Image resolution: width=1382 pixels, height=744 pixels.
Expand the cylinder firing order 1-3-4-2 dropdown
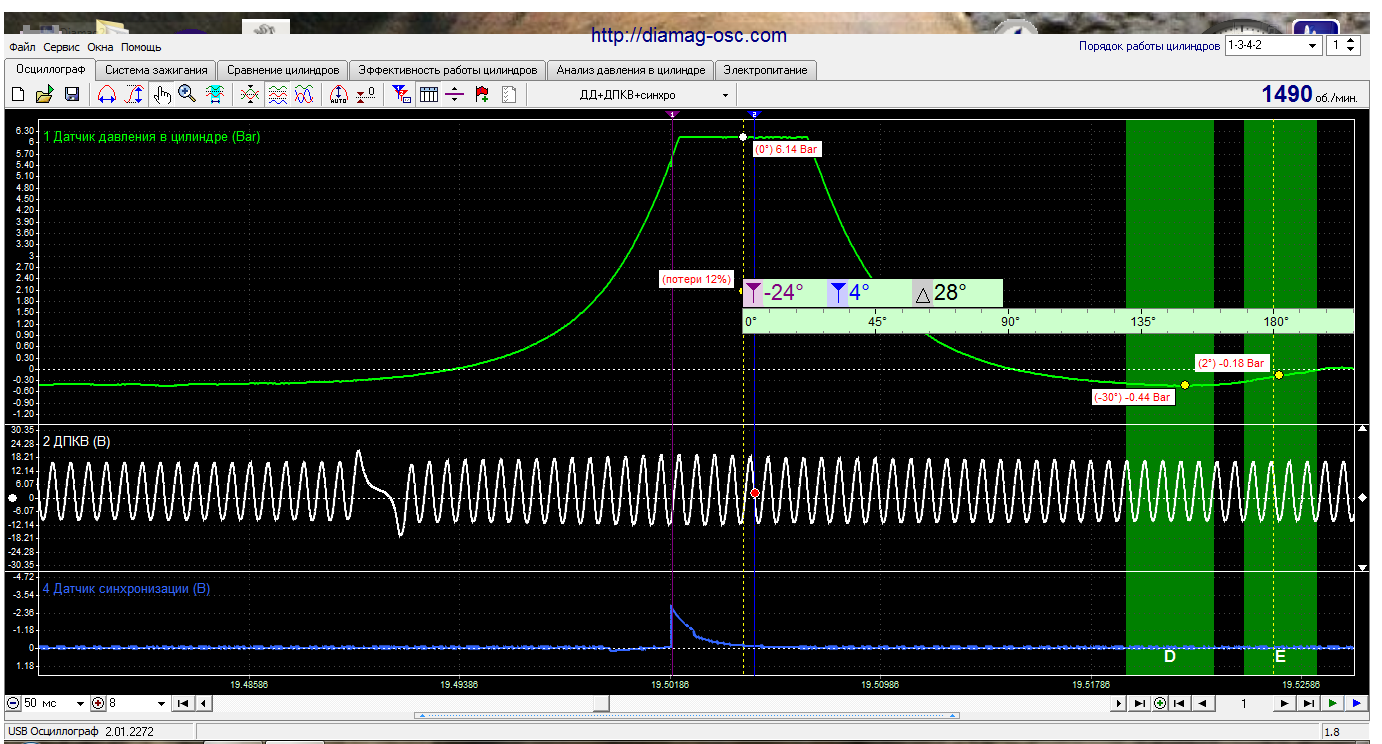[x=1272, y=46]
